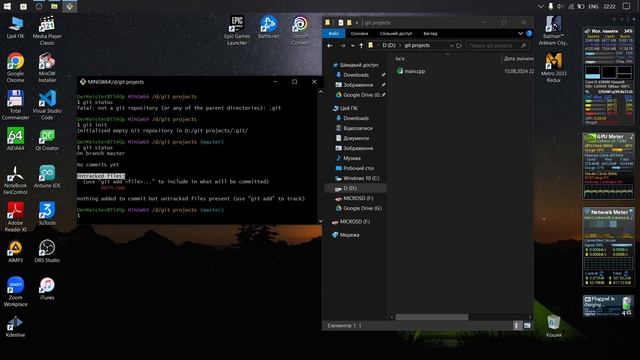Select Batman Arkham City desktop icon
The width and height of the screenshot is (640, 360).
[553, 31]
